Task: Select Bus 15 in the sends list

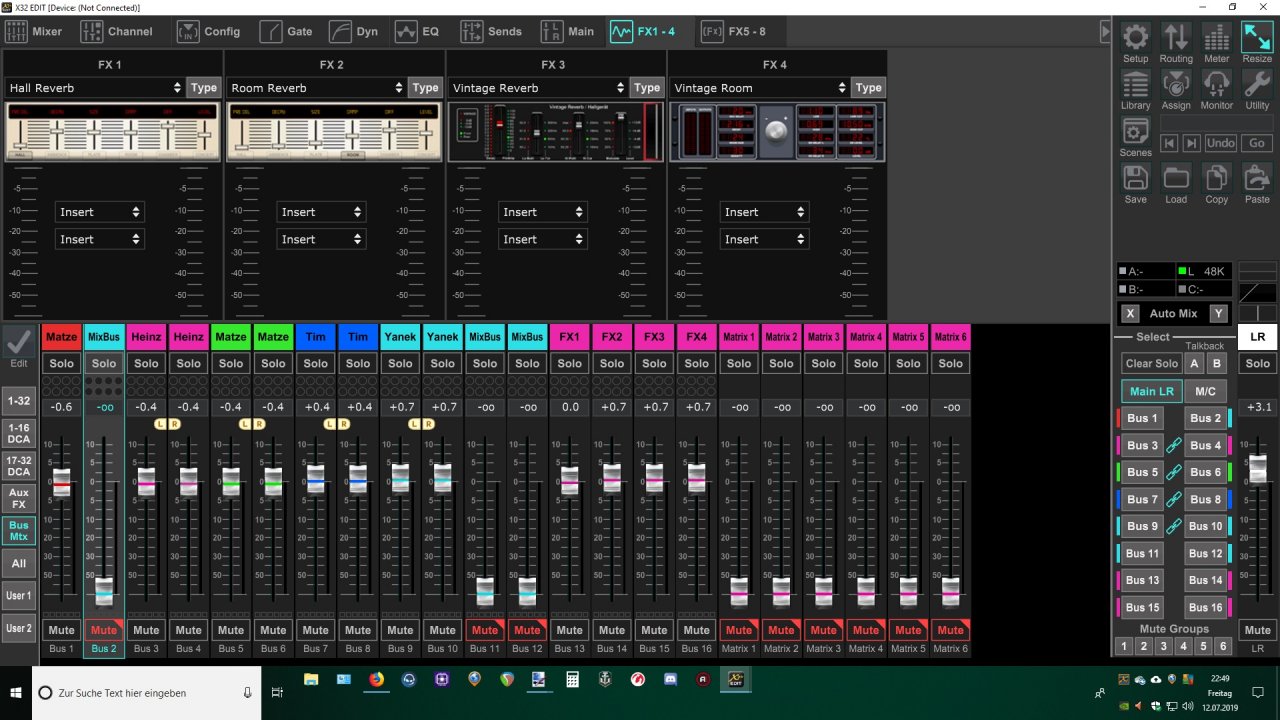Action: pos(1142,607)
